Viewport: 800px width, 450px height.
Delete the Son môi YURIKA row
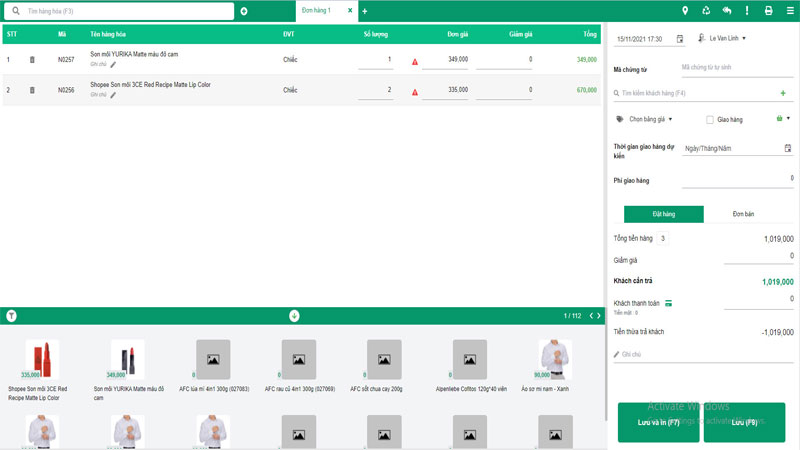coord(32,60)
